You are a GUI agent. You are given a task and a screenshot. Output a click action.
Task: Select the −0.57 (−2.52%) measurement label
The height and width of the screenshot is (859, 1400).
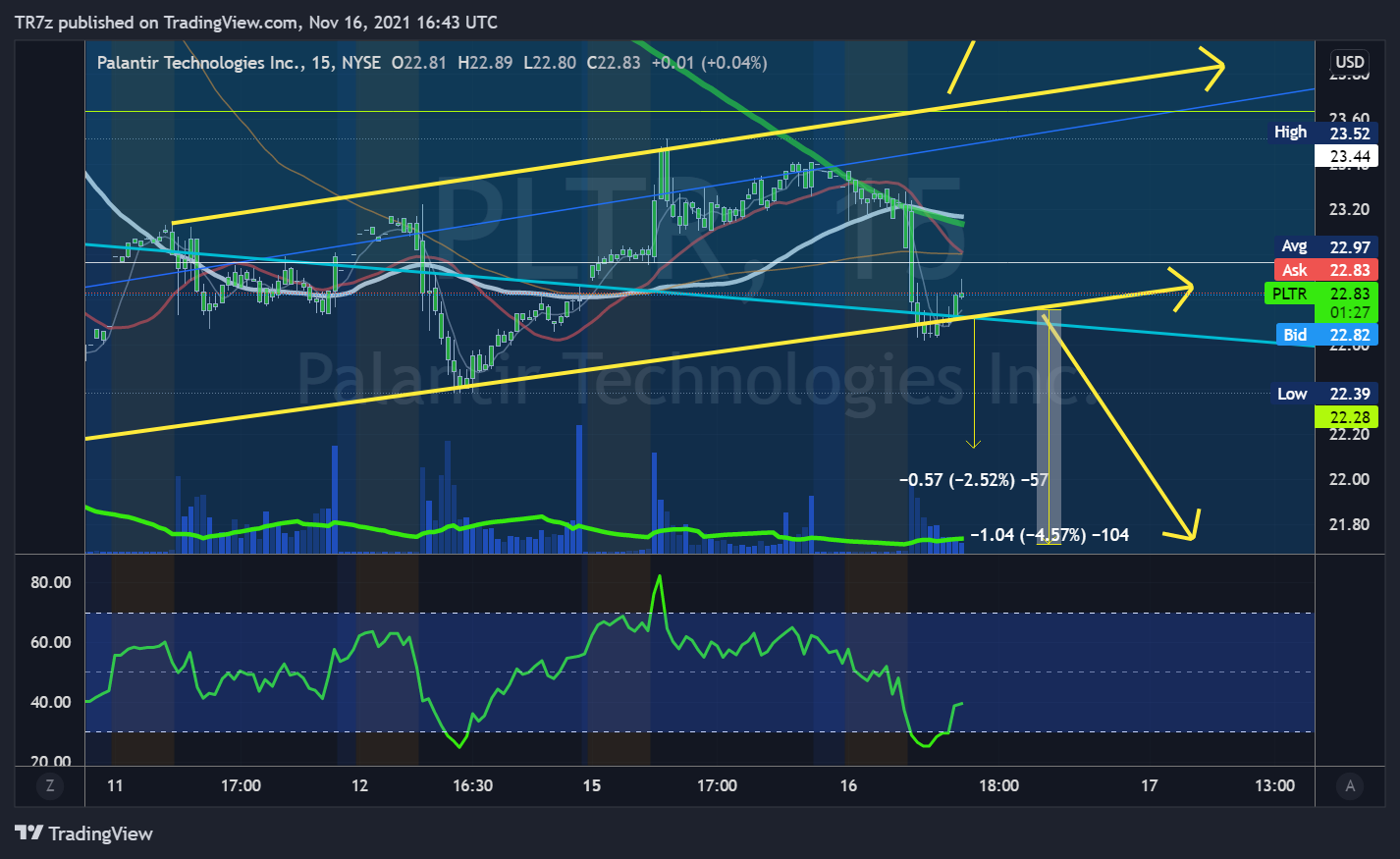(x=974, y=480)
